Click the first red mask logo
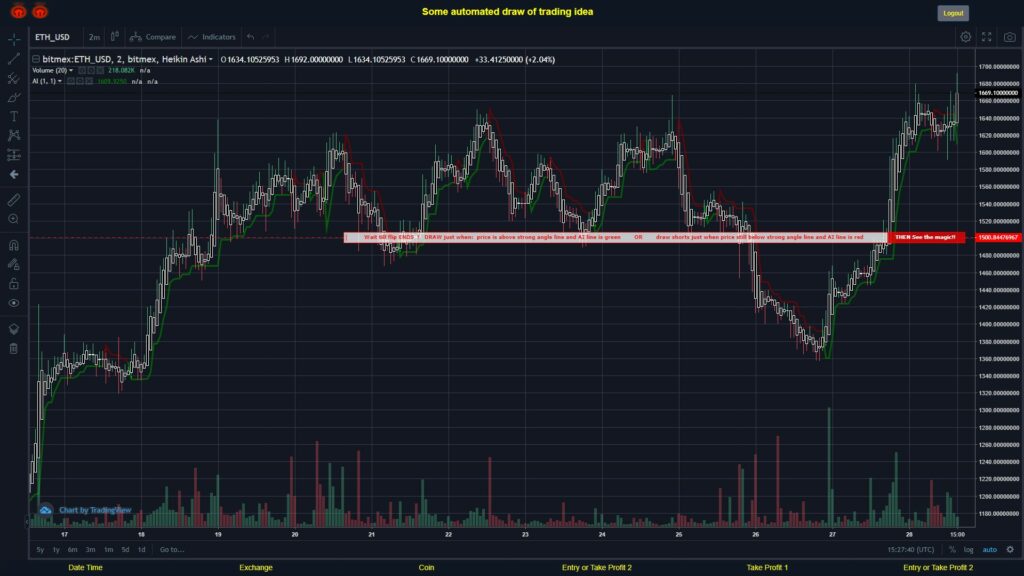 click(18, 11)
